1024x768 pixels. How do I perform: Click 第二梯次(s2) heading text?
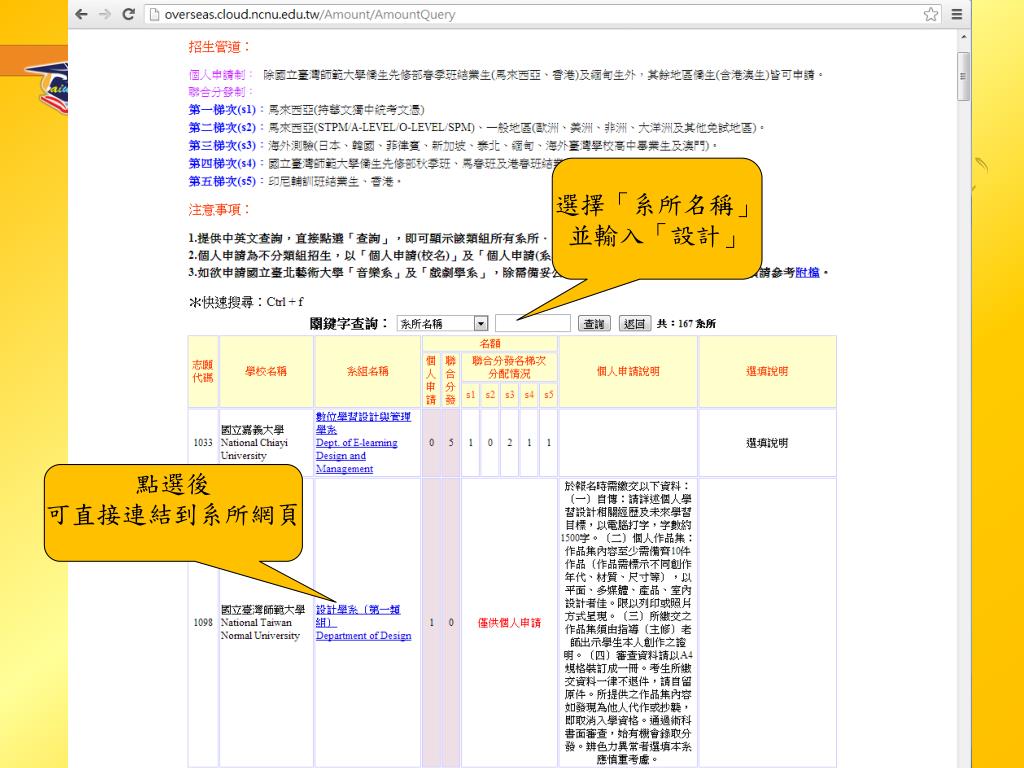(x=222, y=127)
